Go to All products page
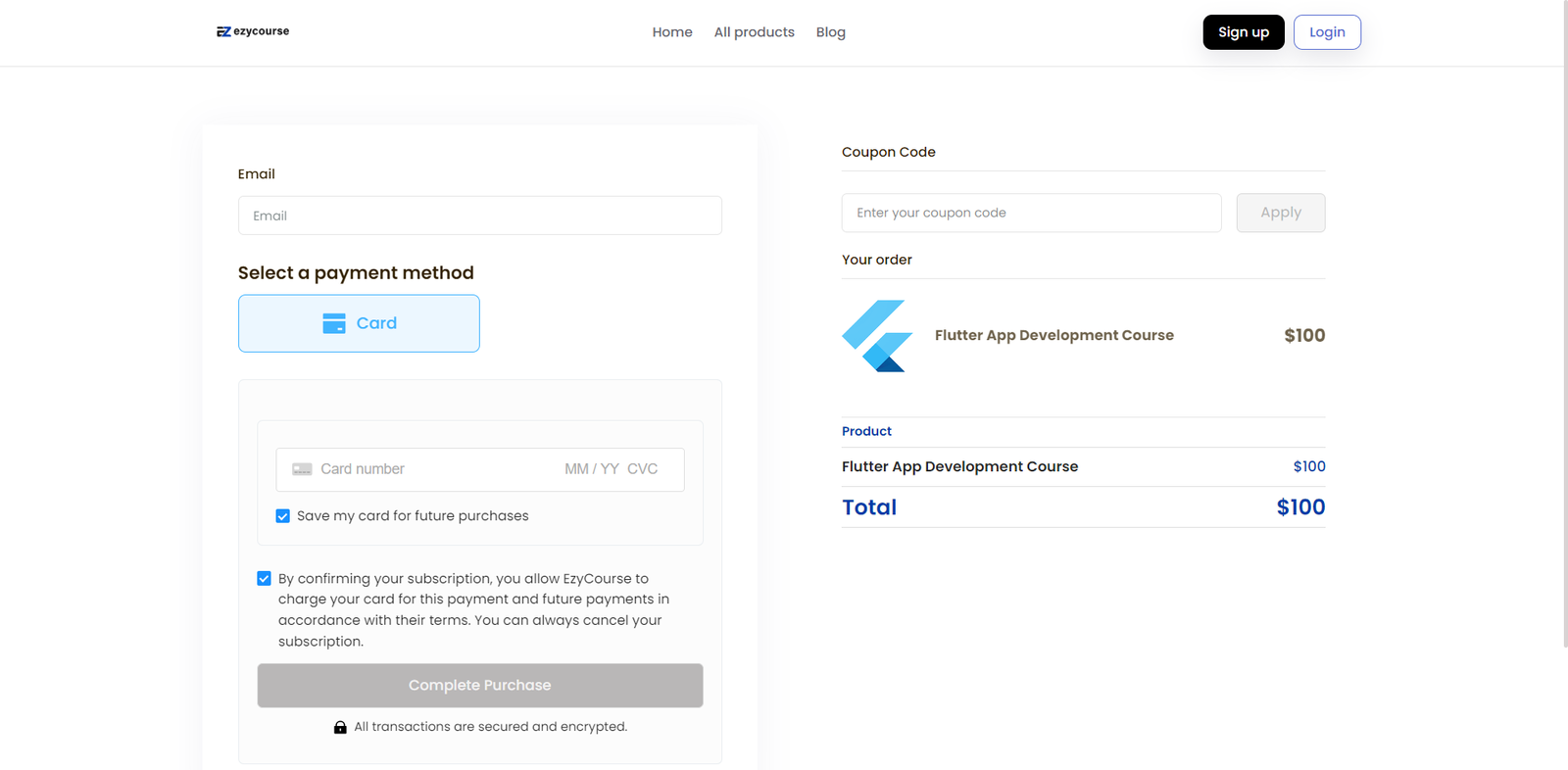This screenshot has width=1568, height=770. [754, 32]
